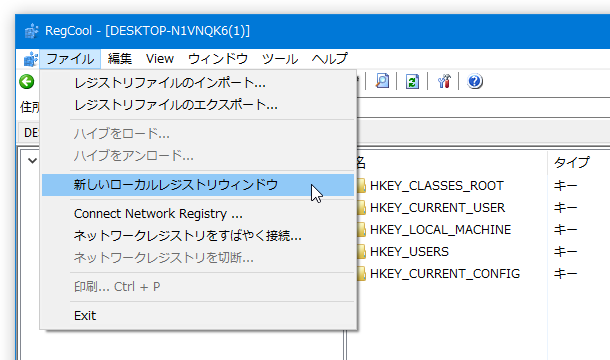Click the RegCool title bar app icon
The width and height of the screenshot is (610, 360).
coord(31,31)
